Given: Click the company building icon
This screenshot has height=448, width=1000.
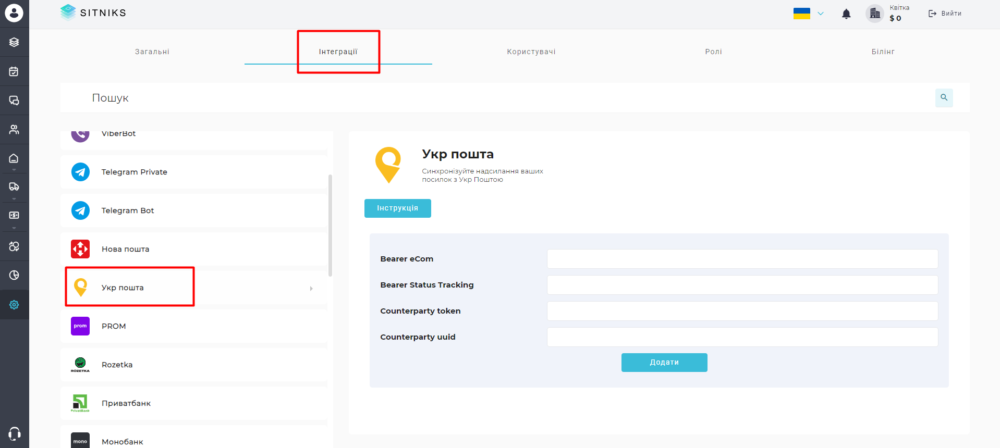Looking at the screenshot, I should tap(874, 13).
